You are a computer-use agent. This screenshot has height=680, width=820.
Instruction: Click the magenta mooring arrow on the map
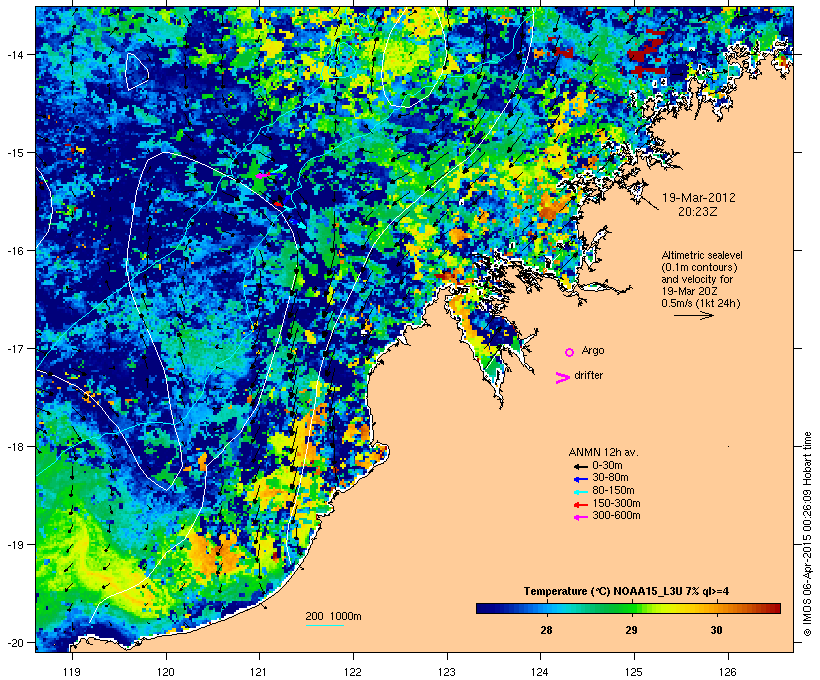[263, 176]
